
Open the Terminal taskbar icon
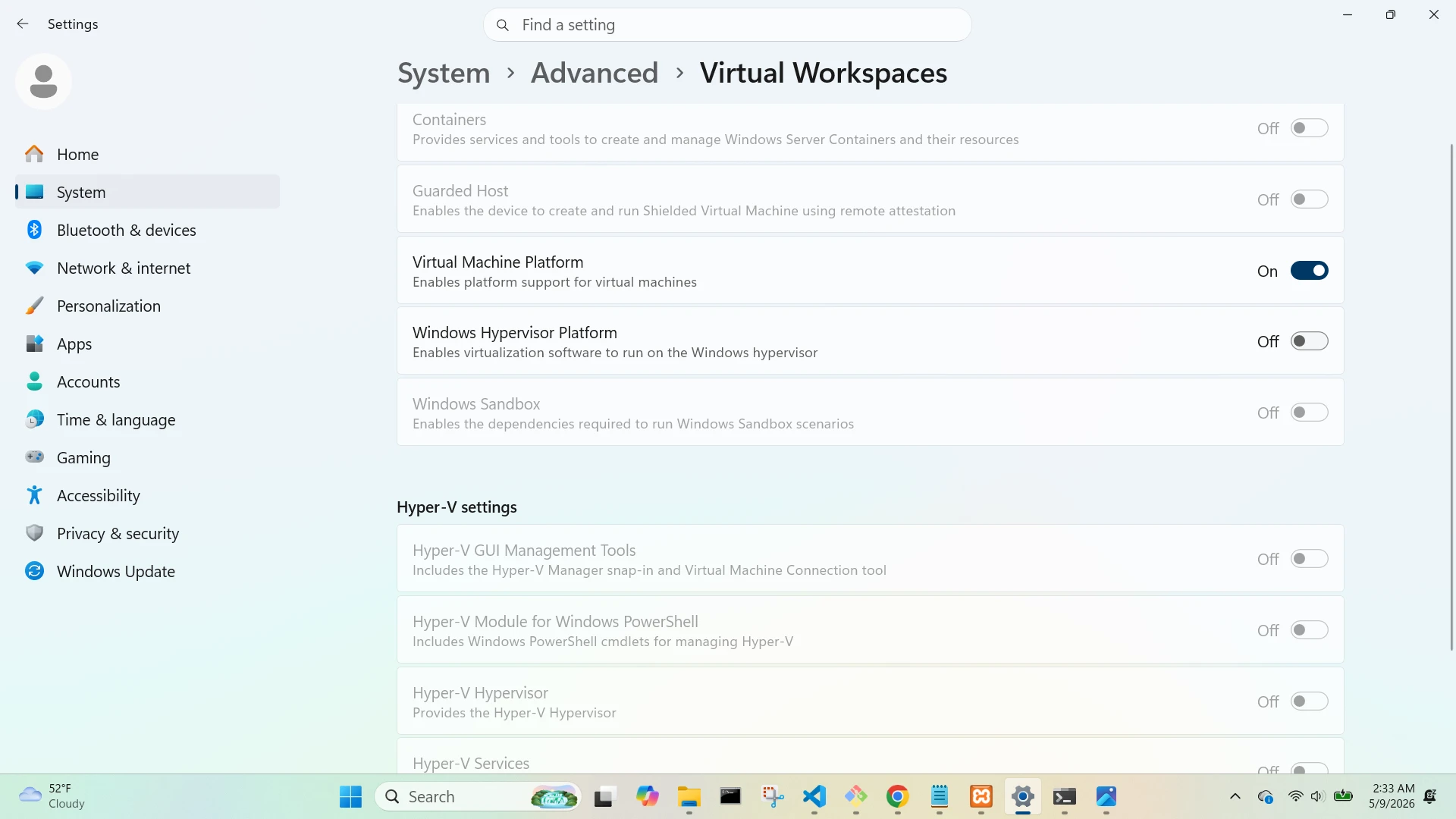[1065, 796]
